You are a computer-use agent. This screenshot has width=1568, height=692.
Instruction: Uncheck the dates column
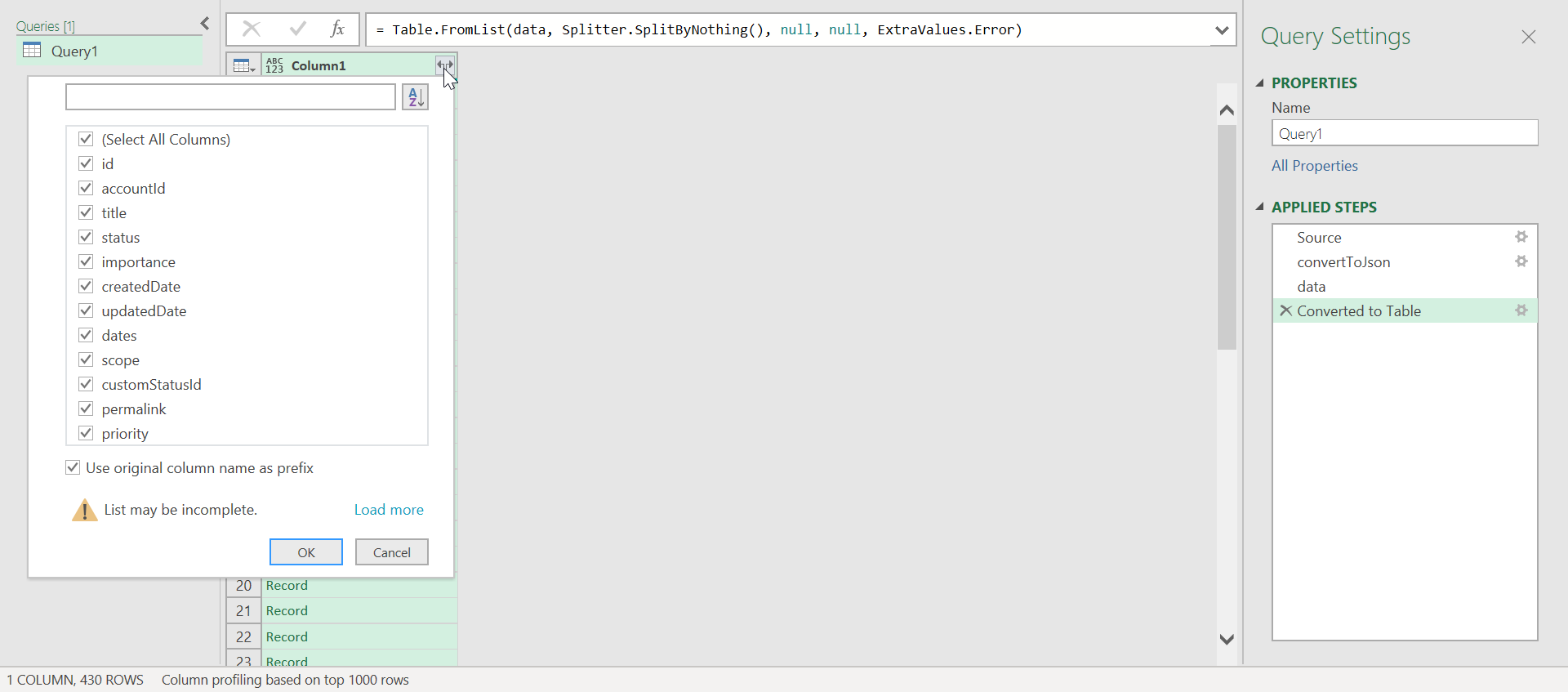pos(86,335)
